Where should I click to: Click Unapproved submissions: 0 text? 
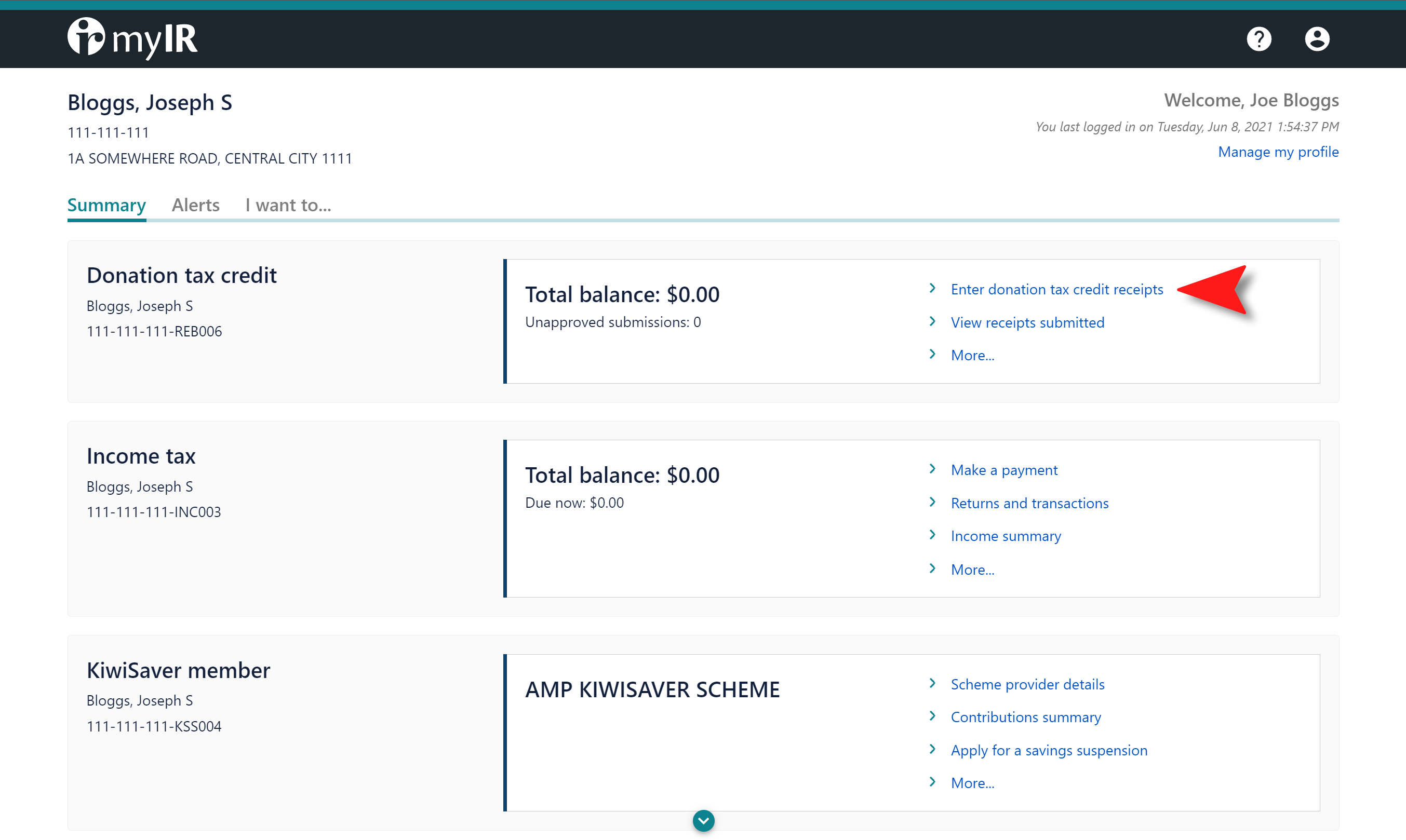(613, 322)
